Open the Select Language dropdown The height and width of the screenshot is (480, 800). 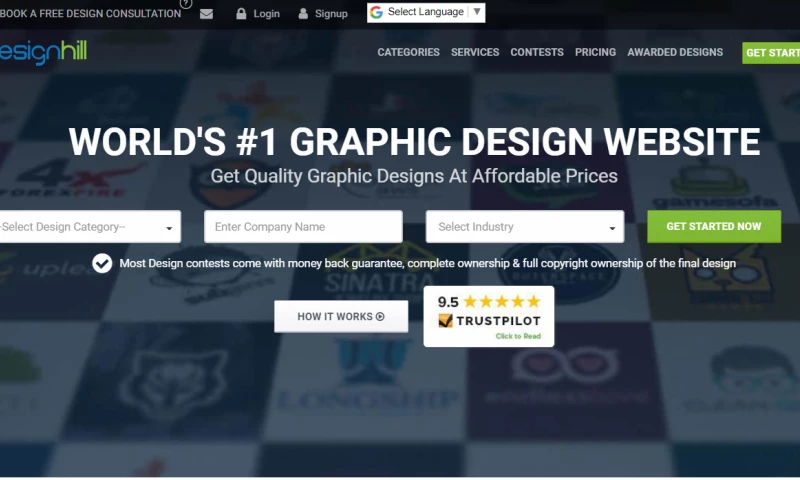point(426,13)
